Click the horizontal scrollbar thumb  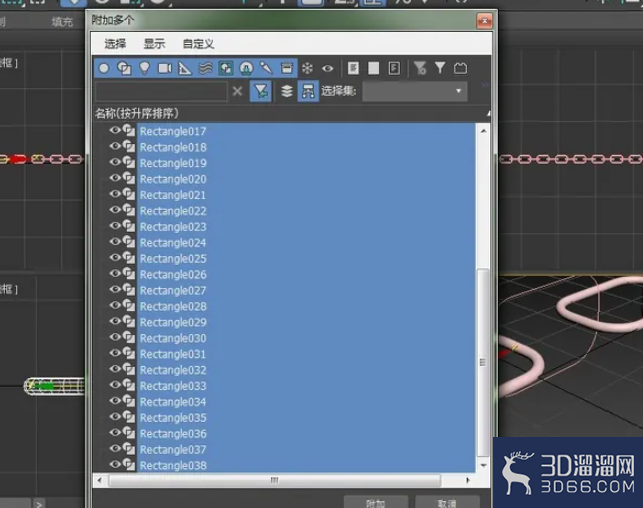tap(274, 480)
